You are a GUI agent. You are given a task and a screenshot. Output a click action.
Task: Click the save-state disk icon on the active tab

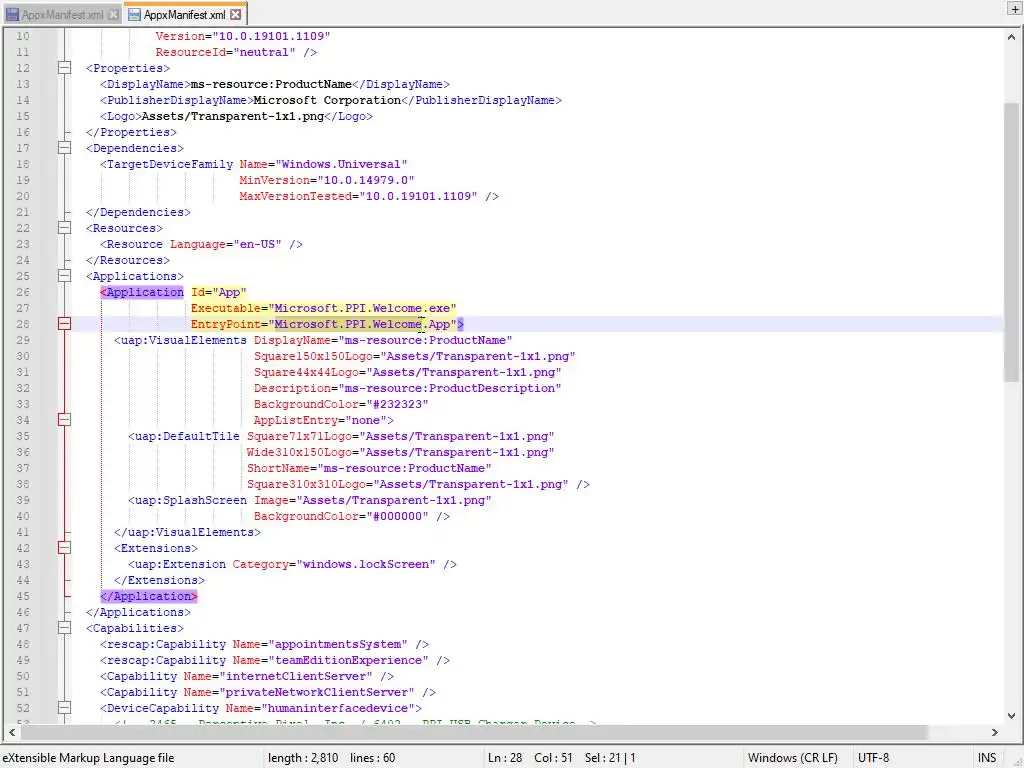click(134, 14)
